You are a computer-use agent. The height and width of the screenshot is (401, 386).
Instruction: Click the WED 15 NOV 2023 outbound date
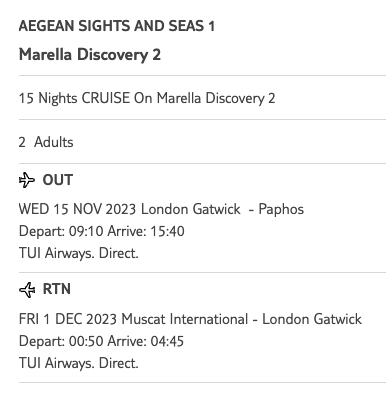click(x=77, y=209)
